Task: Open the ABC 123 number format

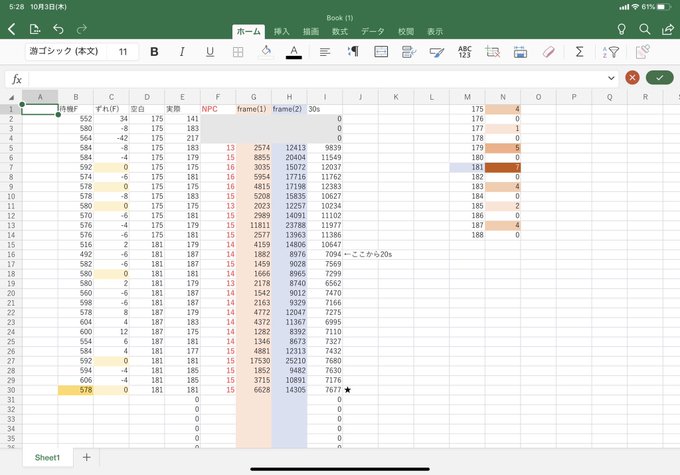Action: [464, 52]
